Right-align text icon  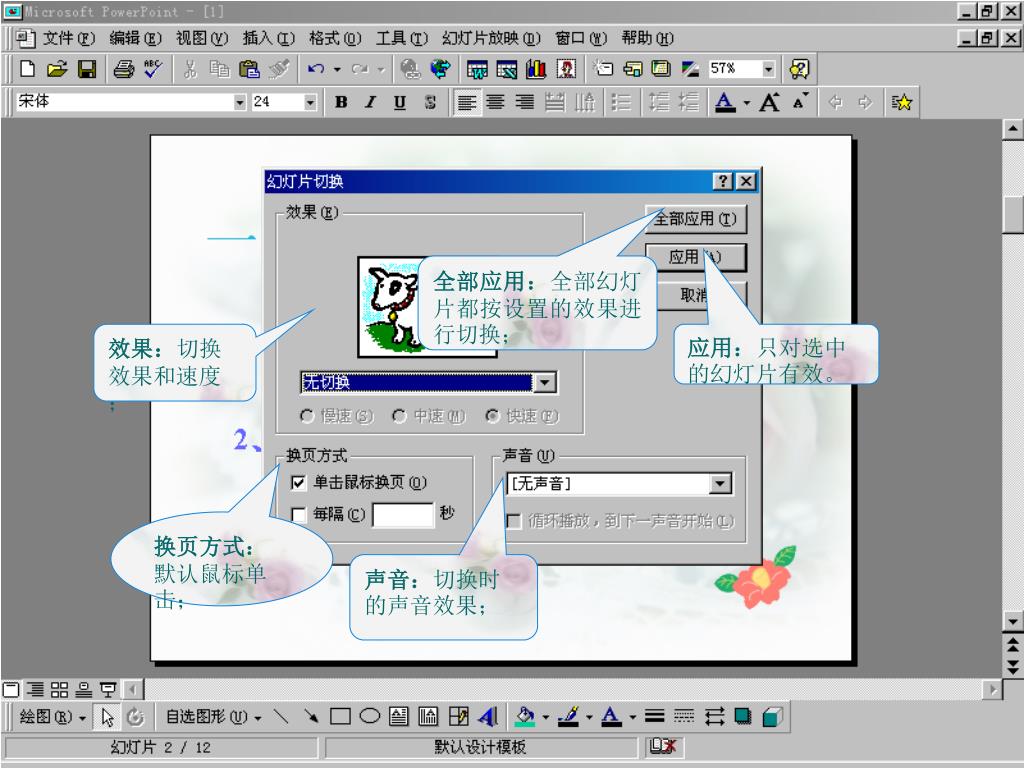pyautogui.click(x=525, y=102)
